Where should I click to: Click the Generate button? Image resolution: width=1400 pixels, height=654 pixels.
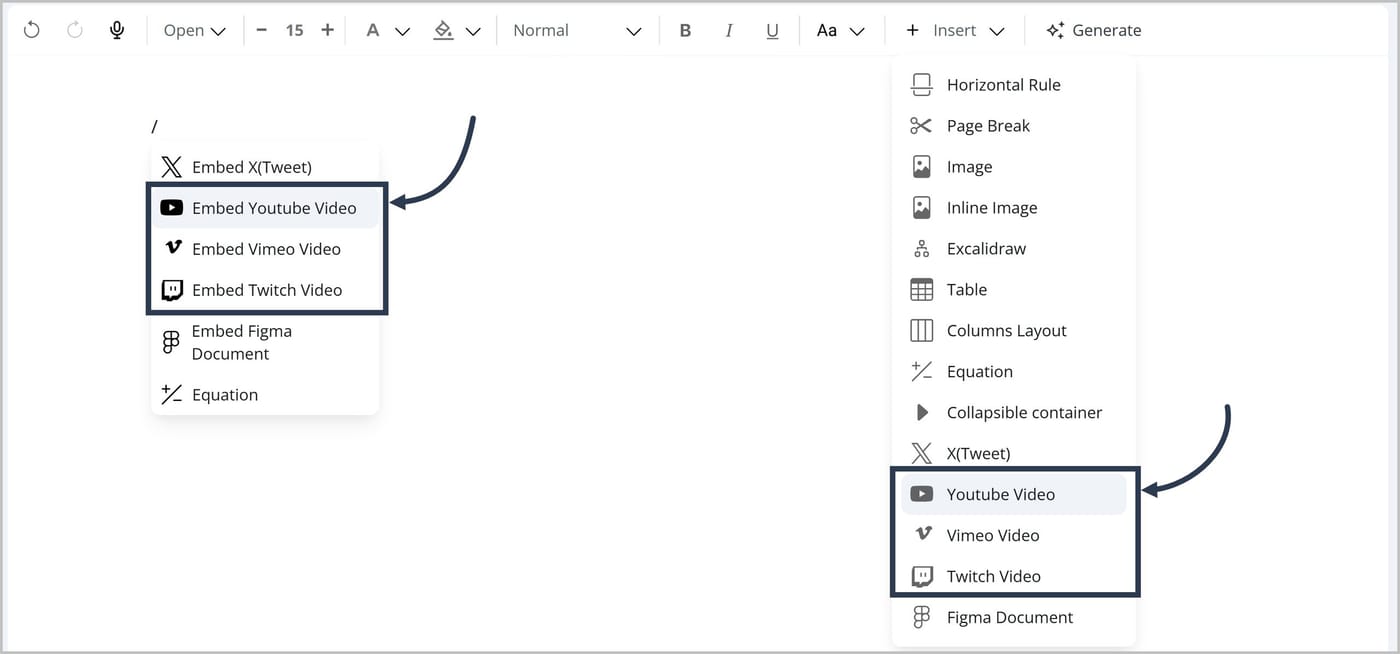tap(1094, 30)
